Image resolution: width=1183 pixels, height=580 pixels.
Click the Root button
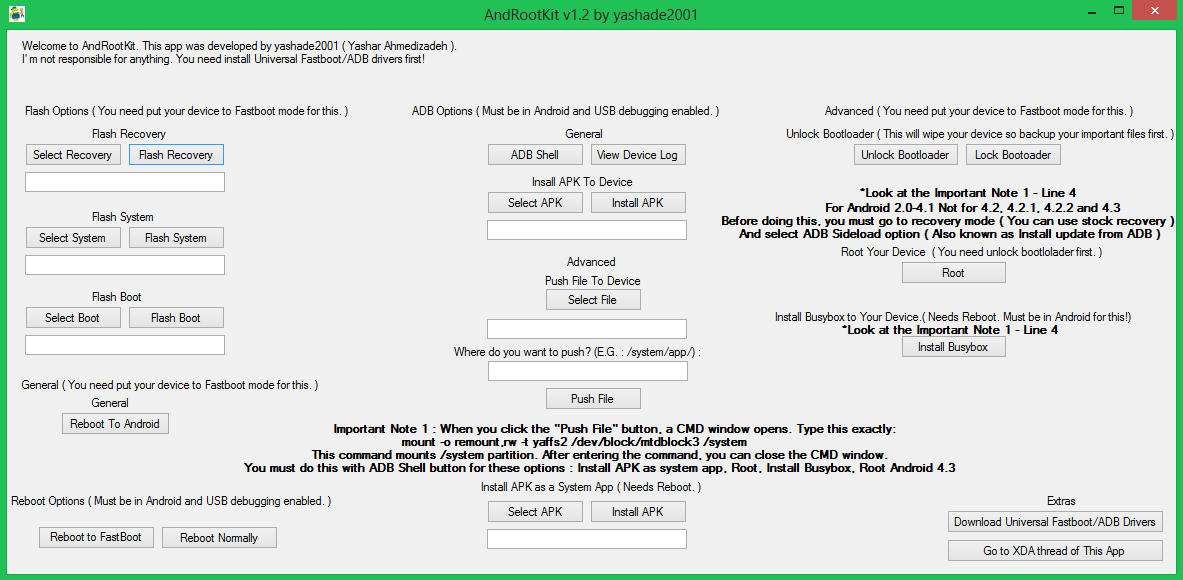coord(953,273)
